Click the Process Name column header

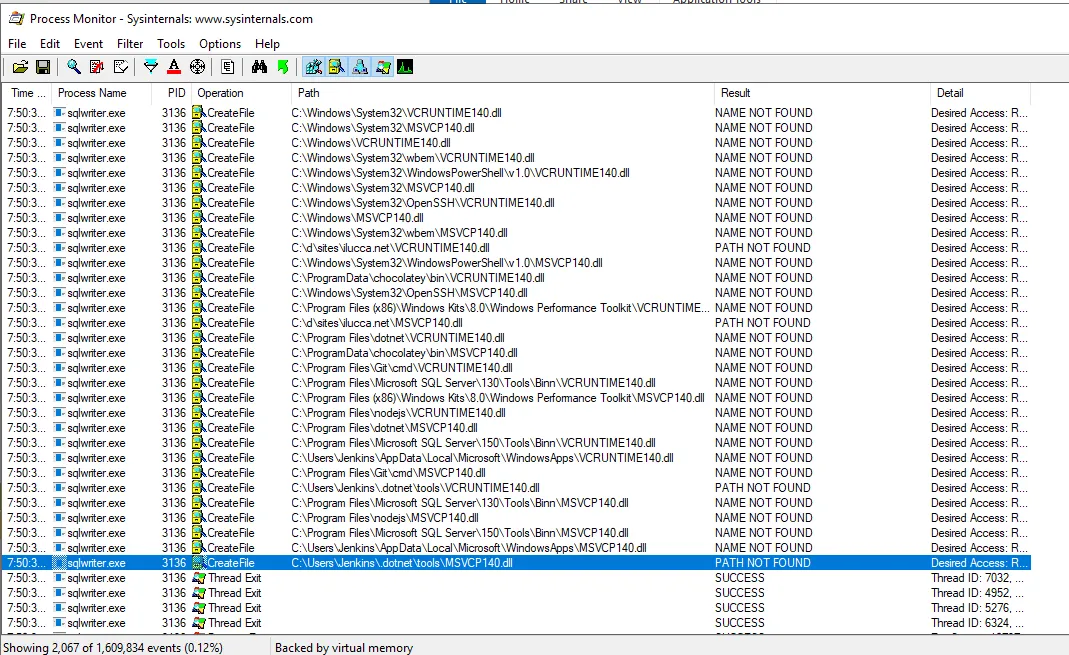point(101,93)
